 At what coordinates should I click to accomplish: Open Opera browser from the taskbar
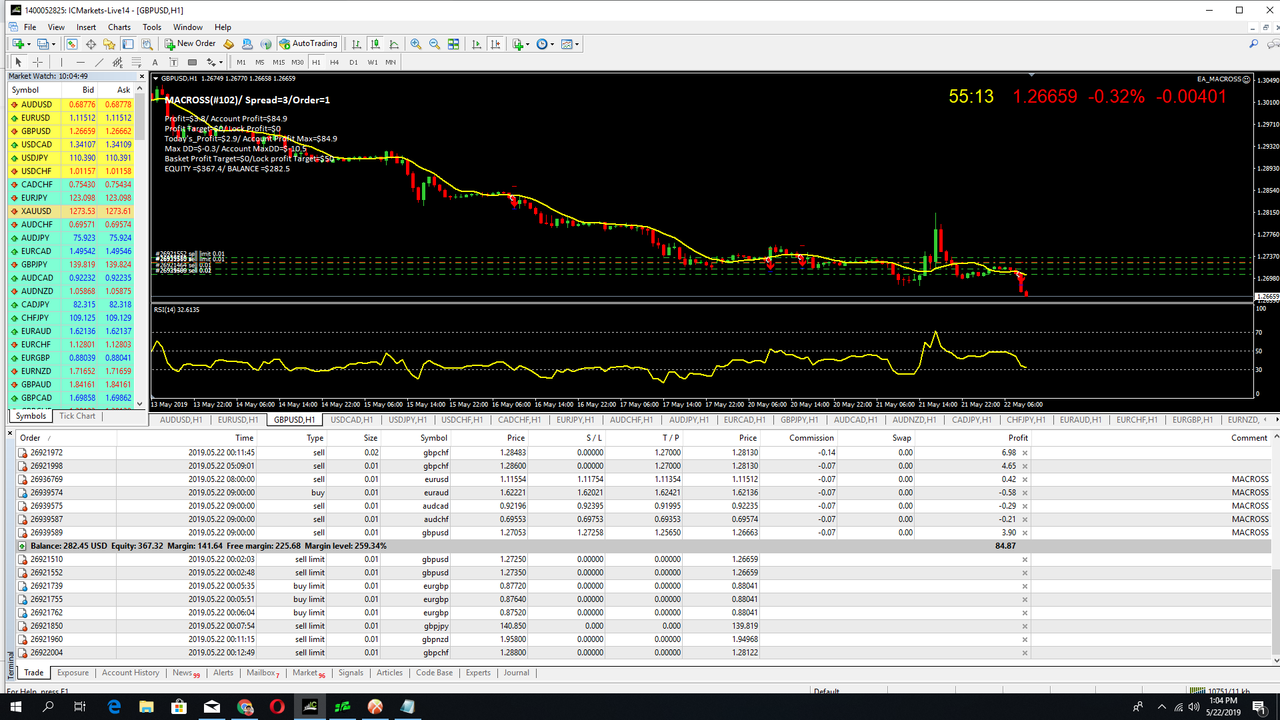[277, 706]
